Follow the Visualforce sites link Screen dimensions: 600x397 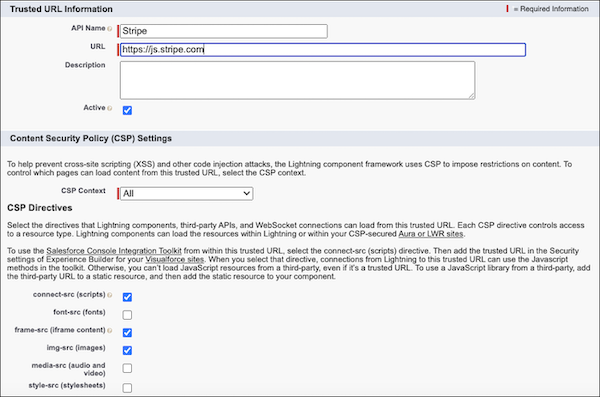[174, 259]
